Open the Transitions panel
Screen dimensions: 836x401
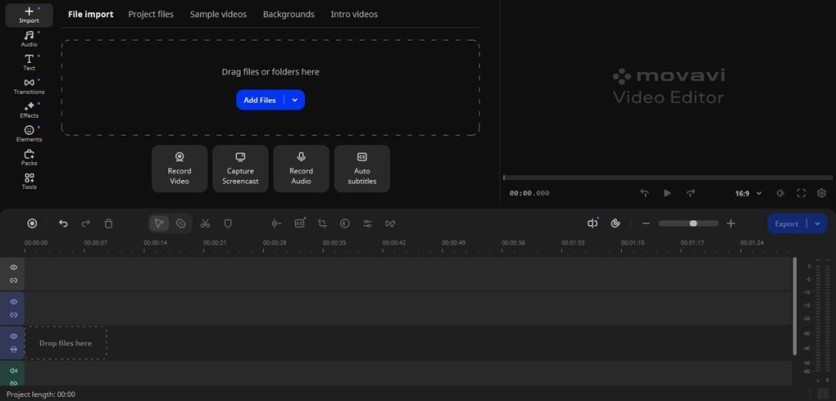coord(29,86)
